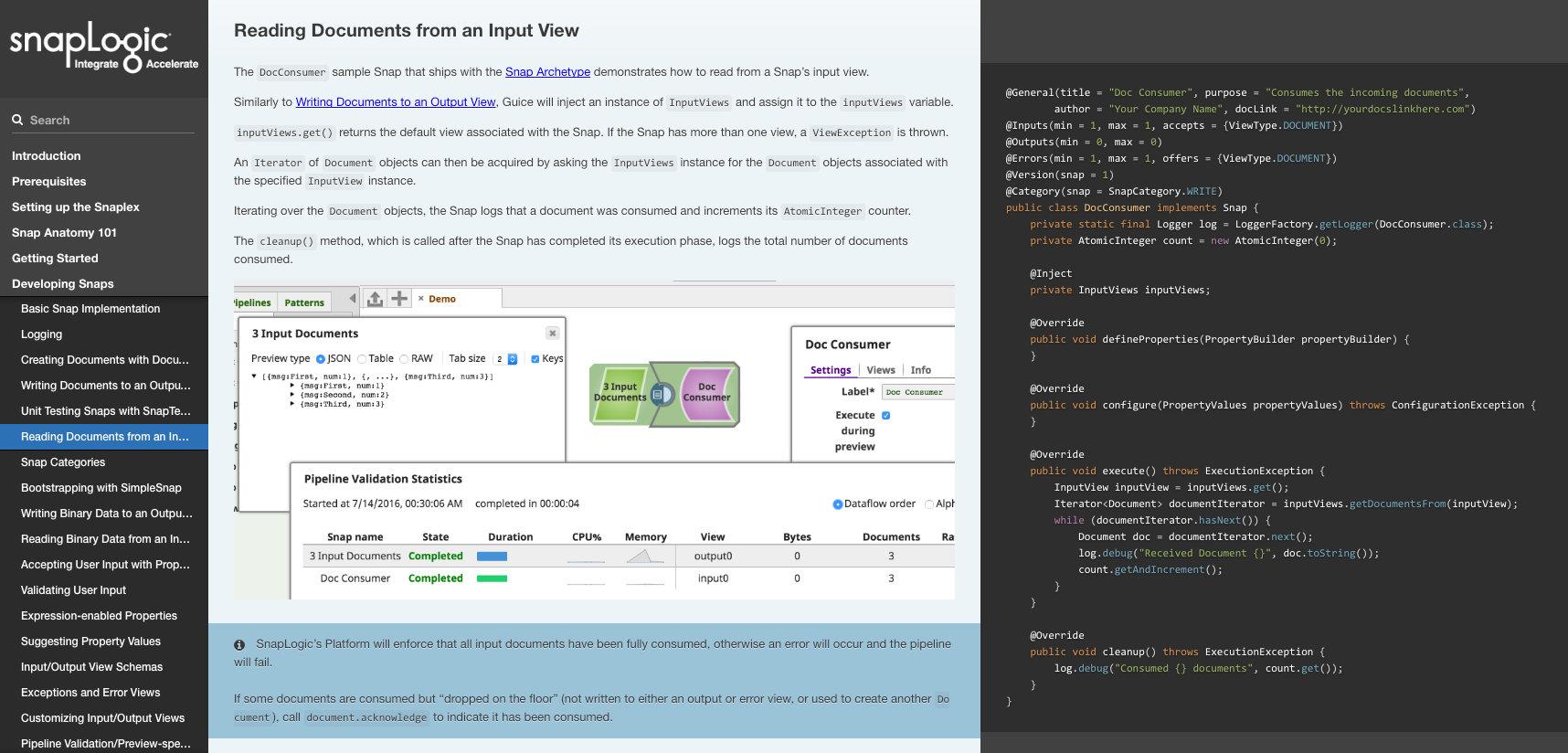
Task: Expand the {msg:First, num:1} row
Action: (292, 386)
